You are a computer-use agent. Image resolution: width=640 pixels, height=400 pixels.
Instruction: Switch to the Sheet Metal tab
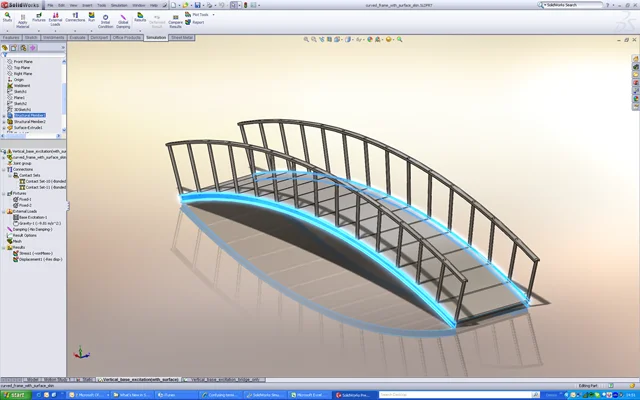point(182,37)
